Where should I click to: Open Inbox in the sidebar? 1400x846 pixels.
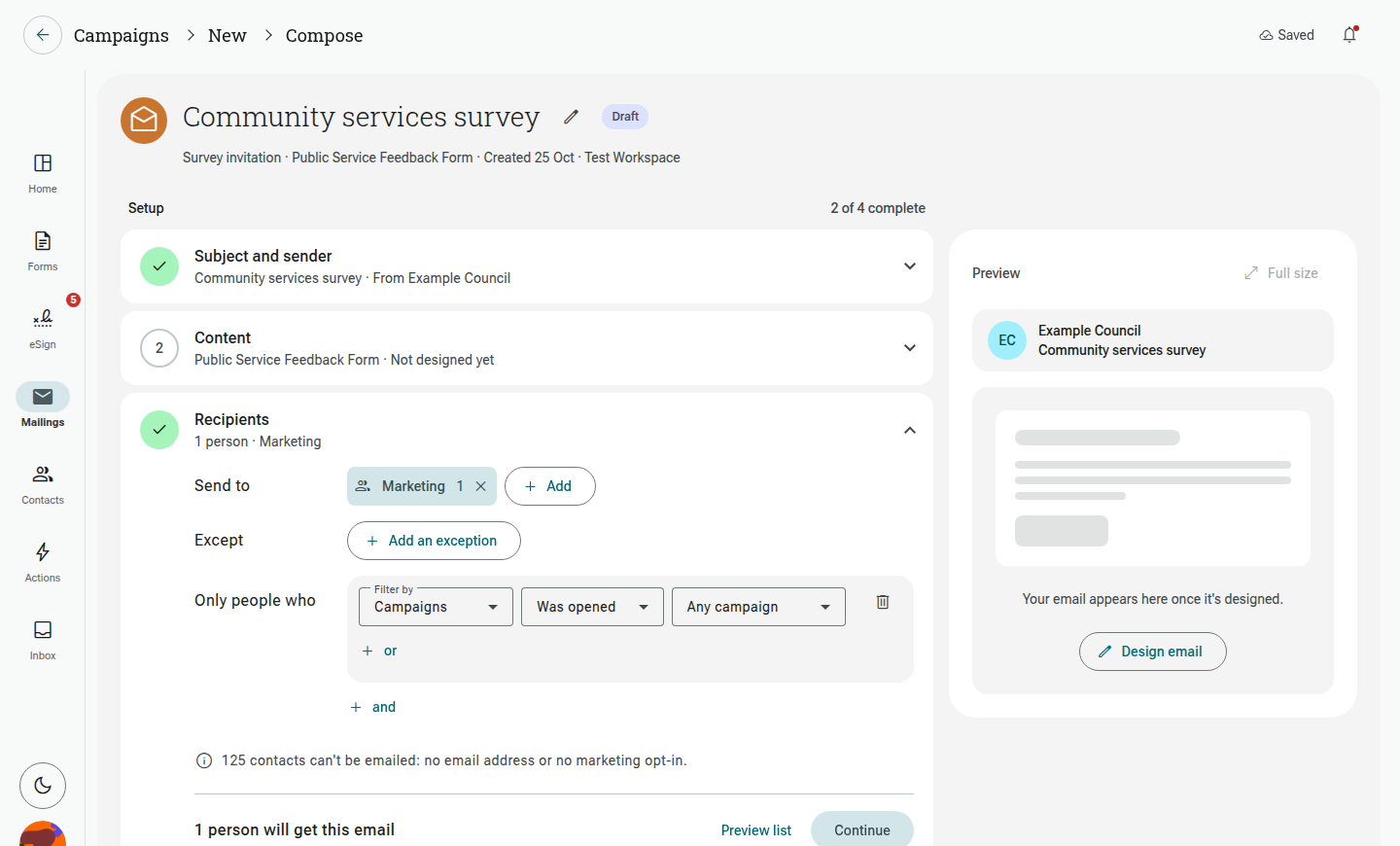coord(43,640)
